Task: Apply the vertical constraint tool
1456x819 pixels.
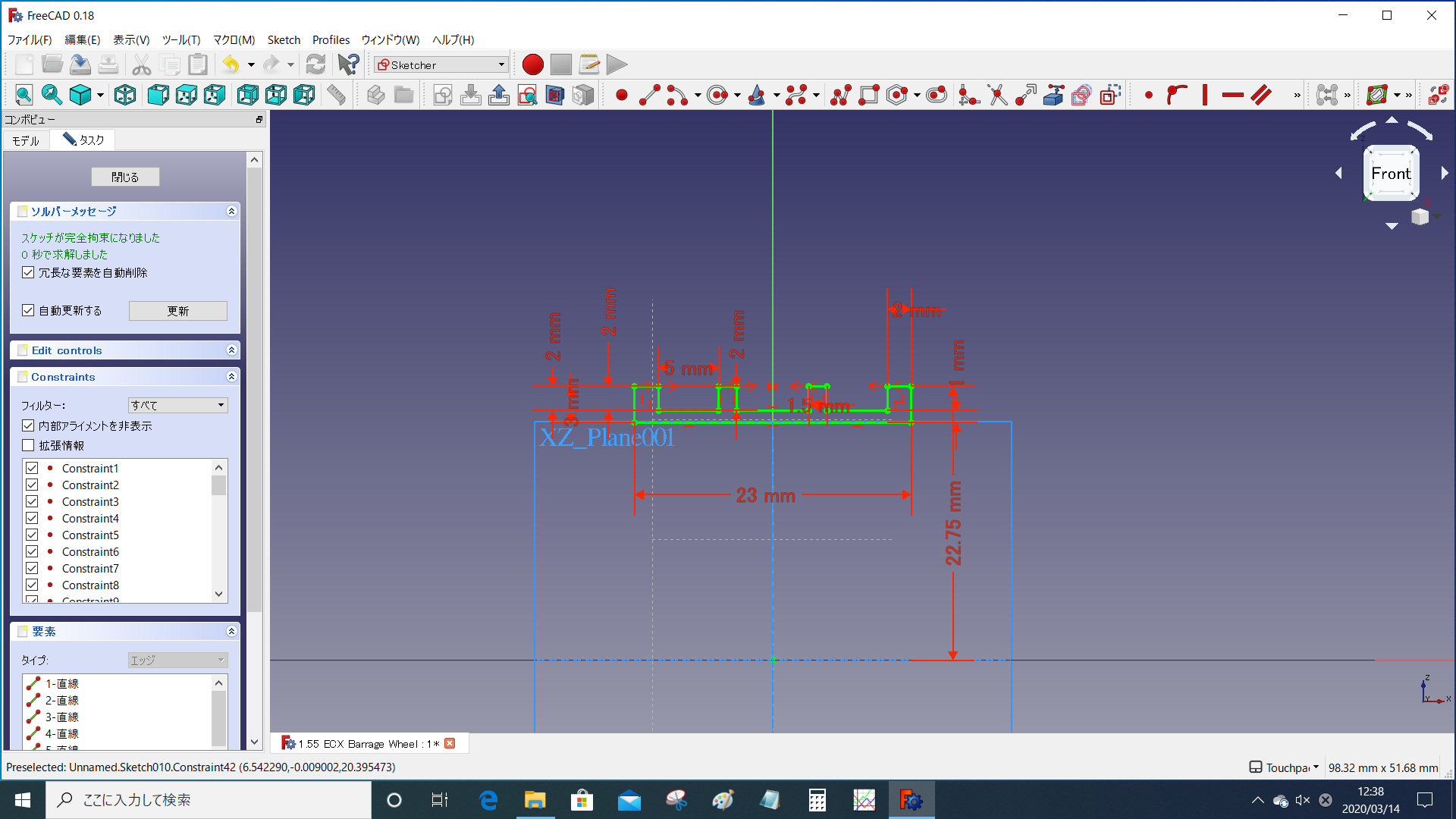Action: point(1204,95)
